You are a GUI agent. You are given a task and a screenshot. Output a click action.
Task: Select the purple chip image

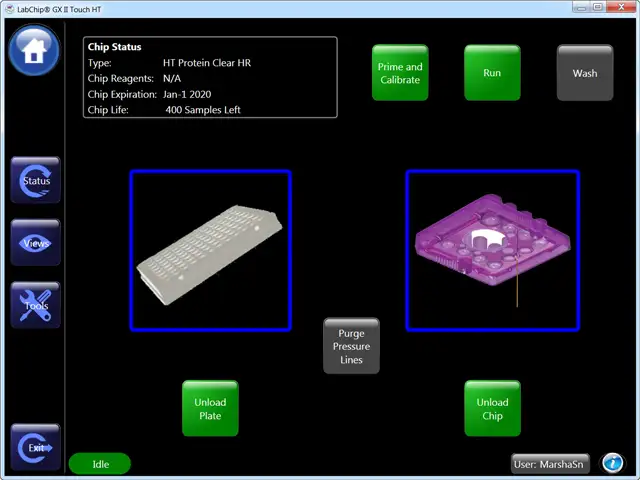pyautogui.click(x=493, y=251)
